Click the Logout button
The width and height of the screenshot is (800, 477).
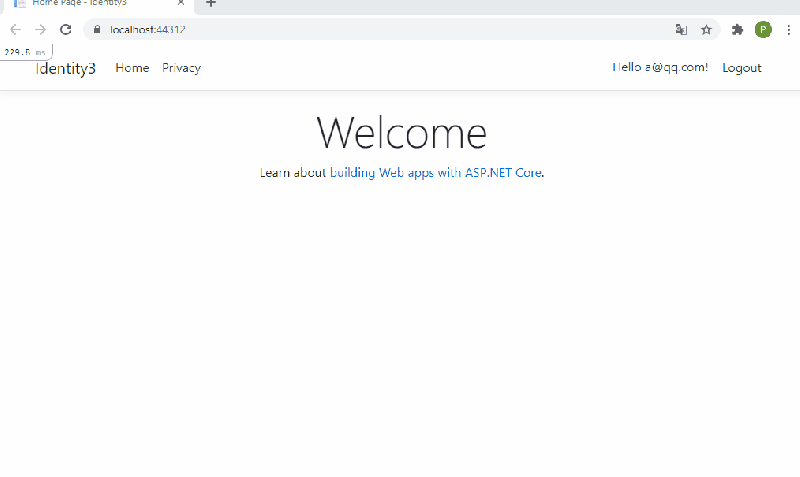coord(741,68)
